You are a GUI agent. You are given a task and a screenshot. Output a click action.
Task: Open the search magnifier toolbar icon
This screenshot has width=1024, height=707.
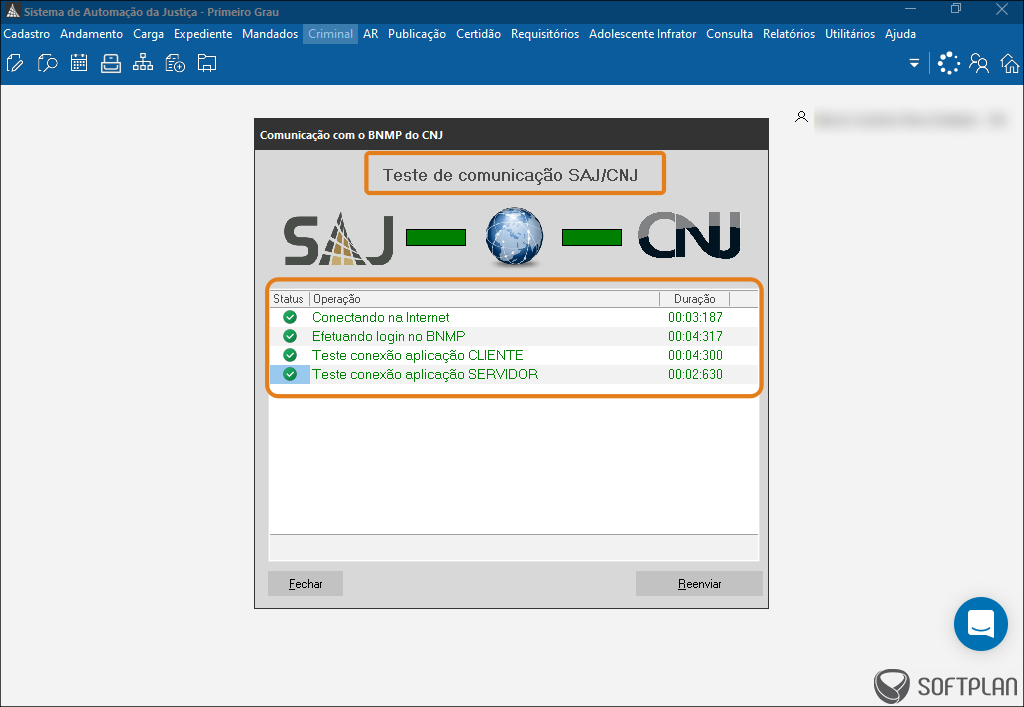[47, 63]
